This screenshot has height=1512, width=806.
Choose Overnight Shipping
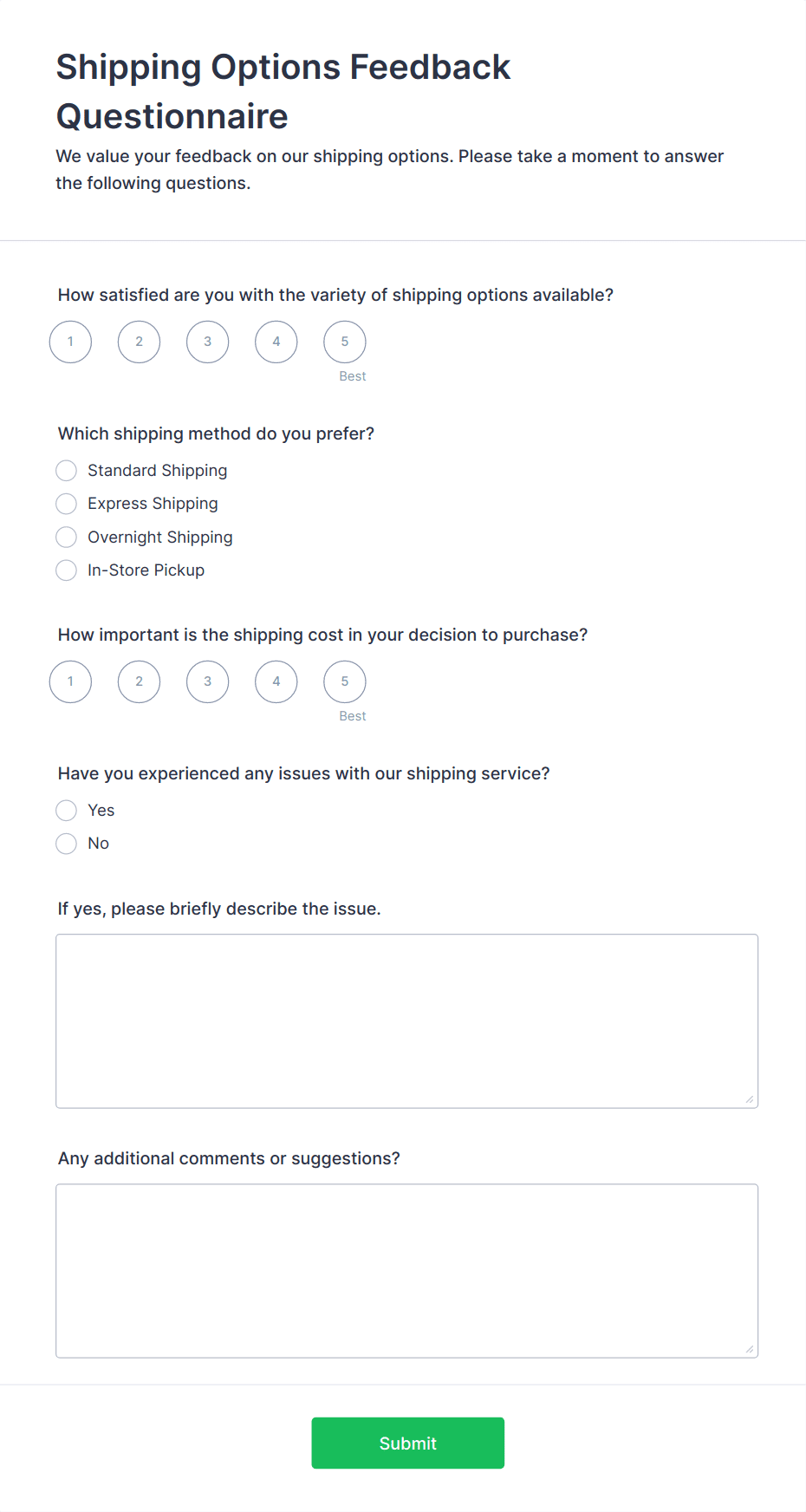[66, 537]
